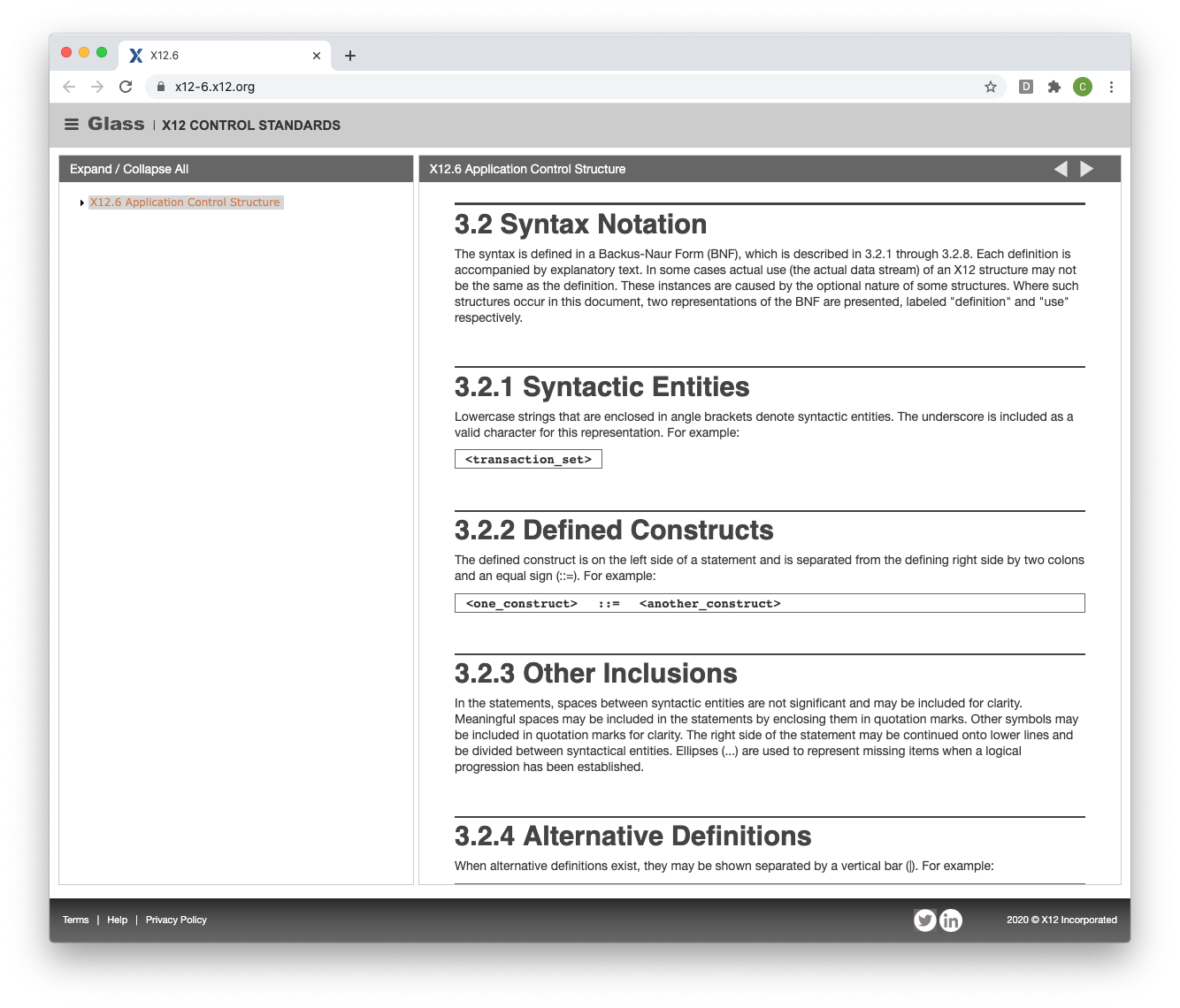Click the LinkedIn icon in the footer
Viewport: 1180px width, 1008px height.
click(x=951, y=920)
